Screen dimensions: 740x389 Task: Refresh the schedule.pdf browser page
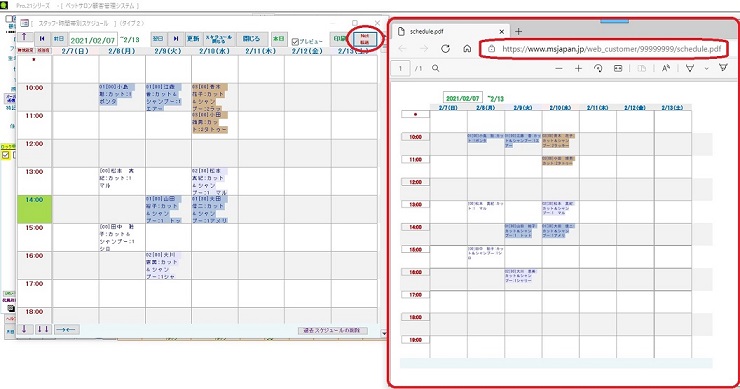(x=445, y=49)
